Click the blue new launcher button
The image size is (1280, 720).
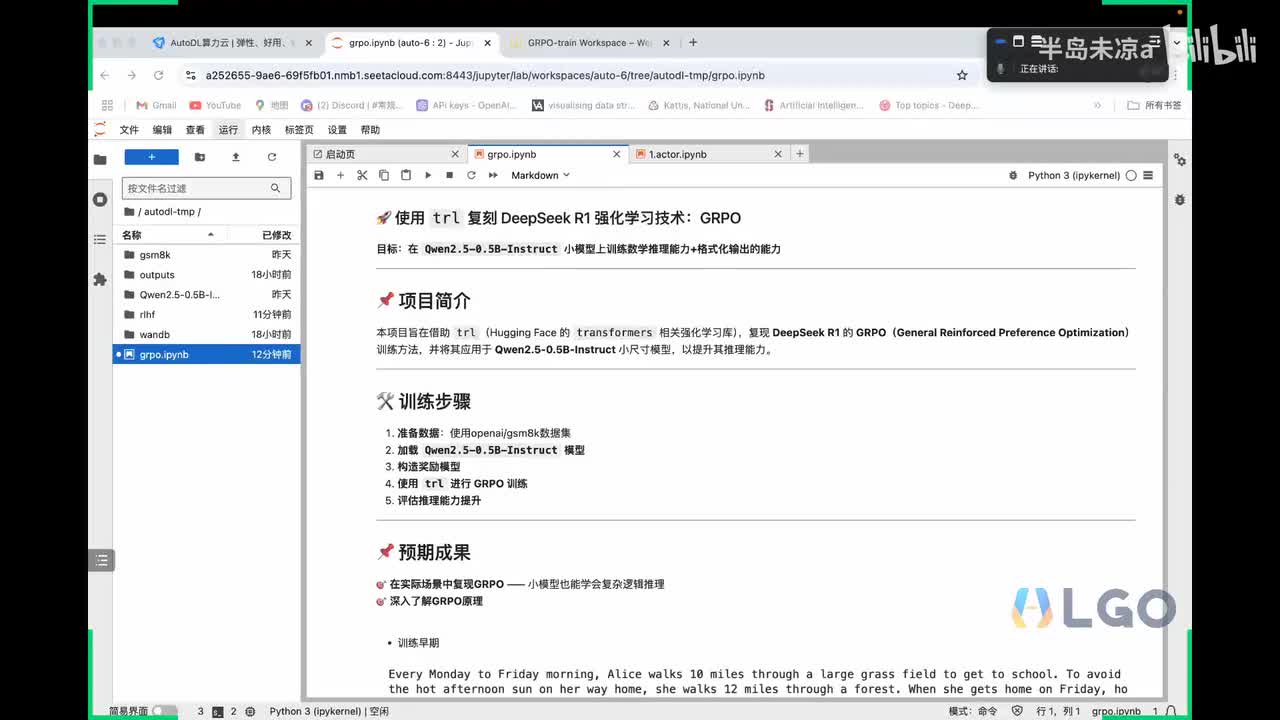(x=151, y=157)
